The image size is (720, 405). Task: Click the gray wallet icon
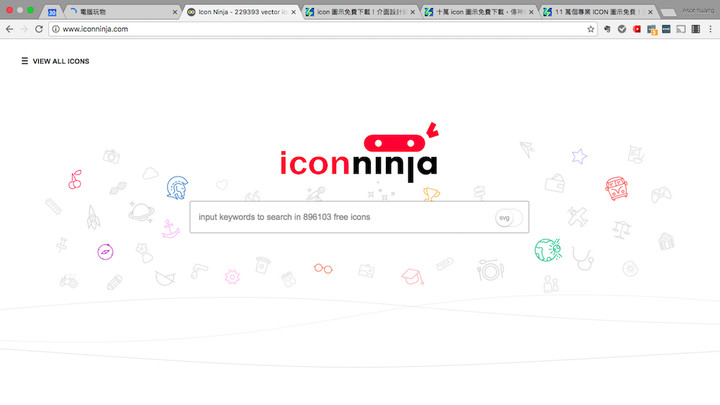click(x=555, y=183)
